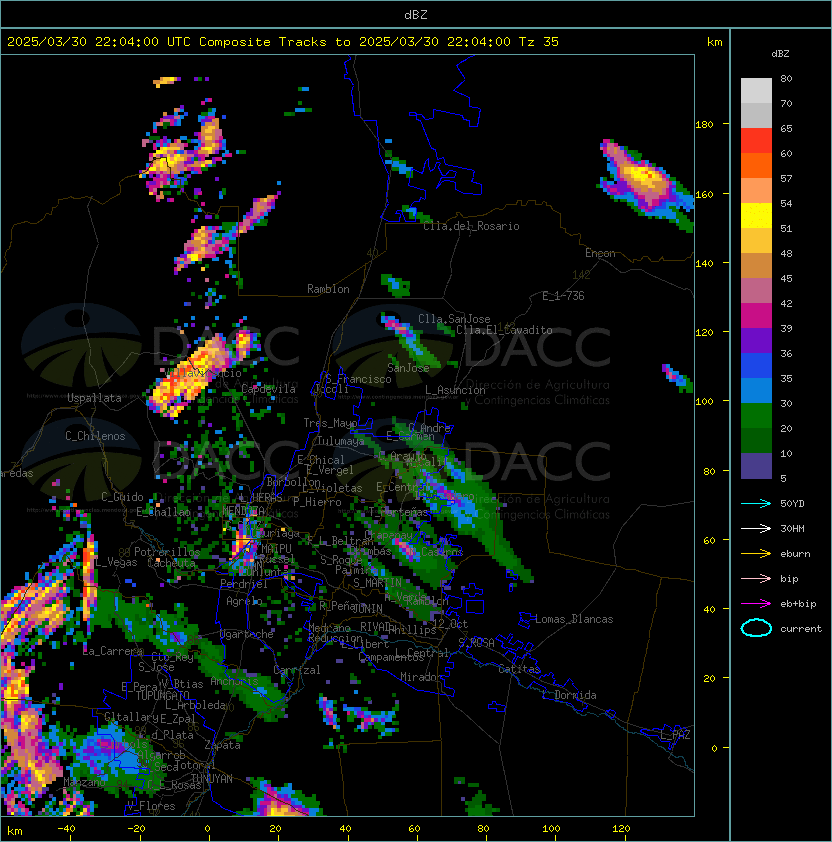
Task: Click the '-20' km tick label
Action: [x=136, y=829]
